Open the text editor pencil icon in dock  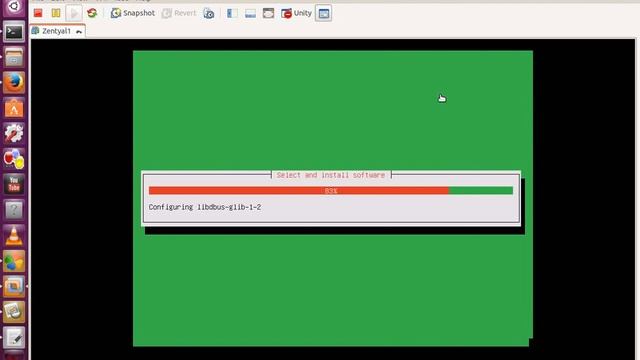pyautogui.click(x=14, y=338)
